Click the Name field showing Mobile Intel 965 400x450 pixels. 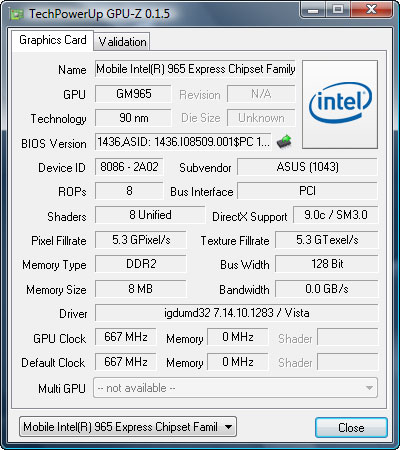195,69
